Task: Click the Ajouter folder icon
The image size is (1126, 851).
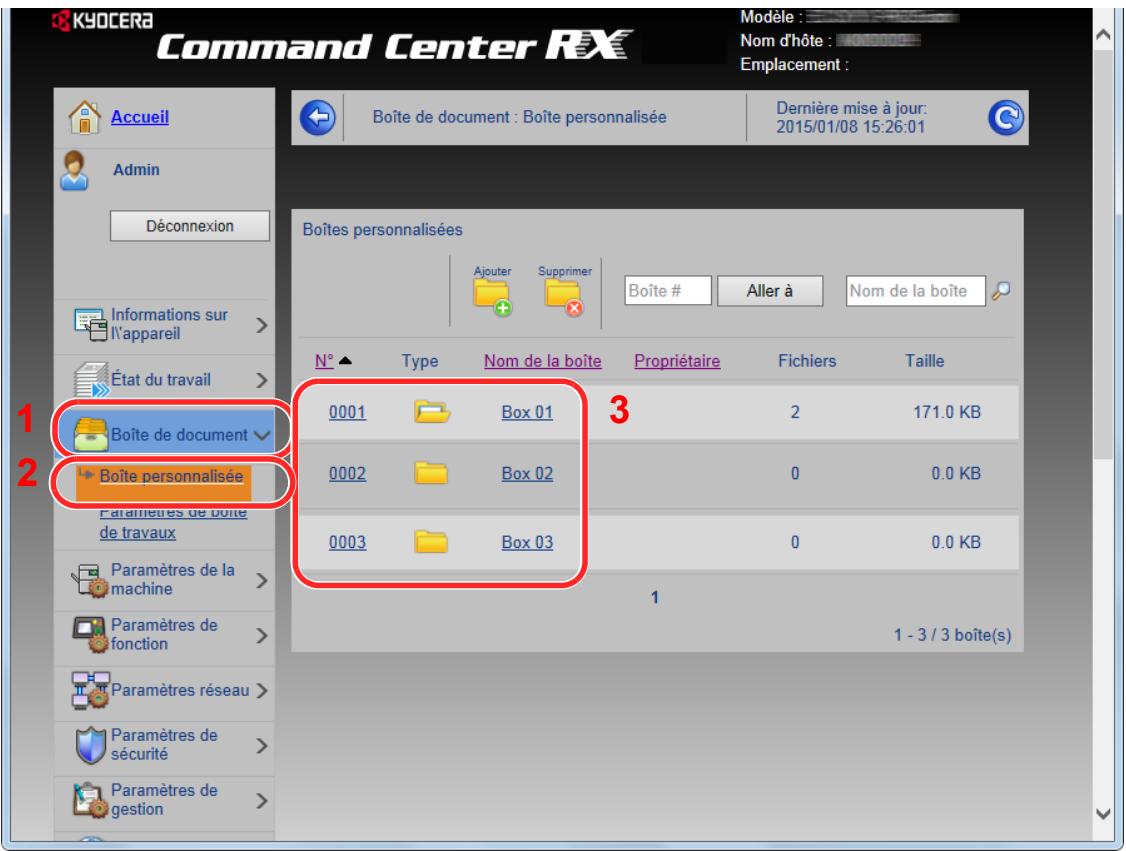Action: pos(493,298)
